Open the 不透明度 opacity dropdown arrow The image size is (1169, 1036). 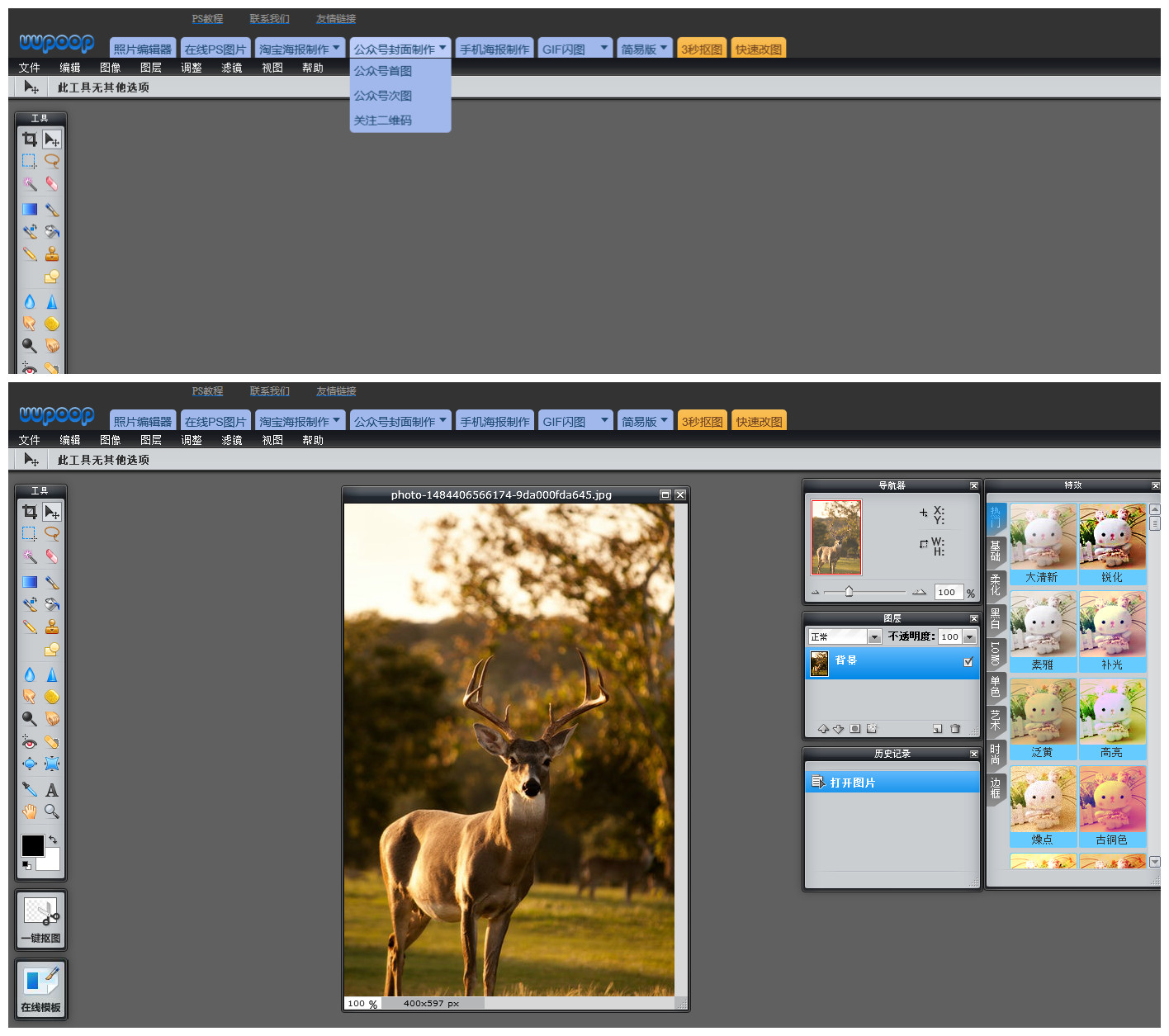[970, 636]
